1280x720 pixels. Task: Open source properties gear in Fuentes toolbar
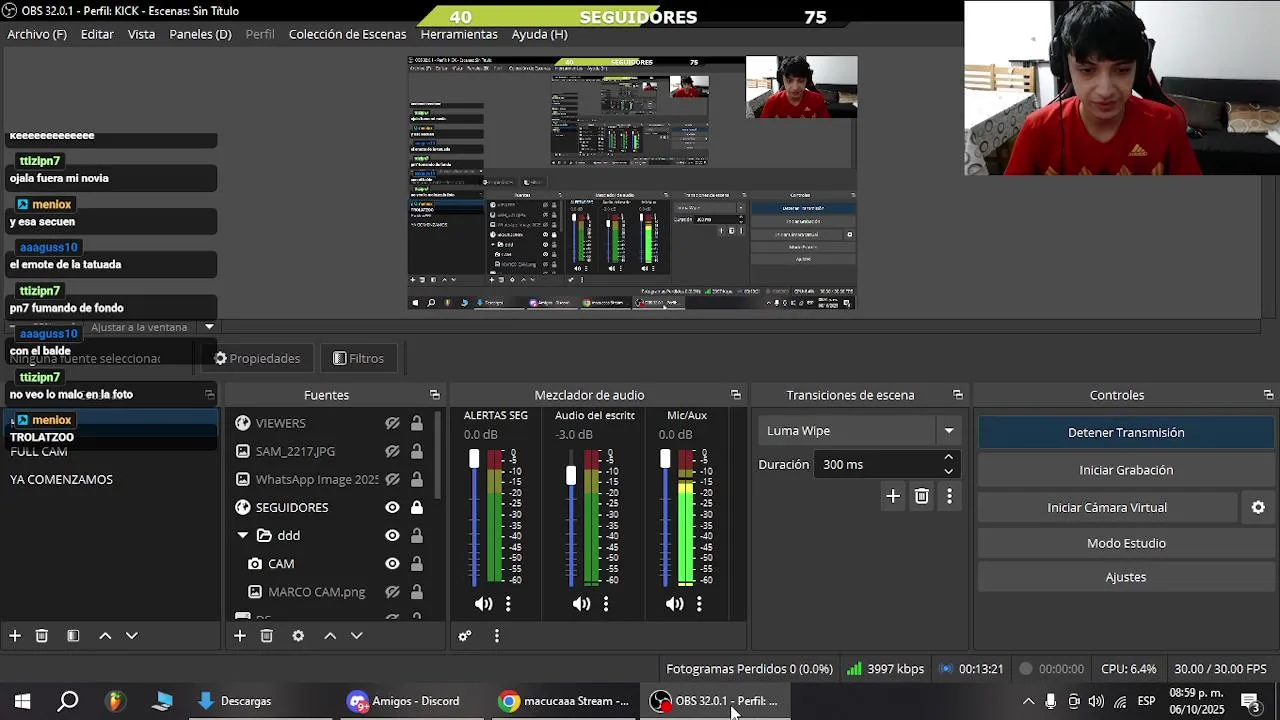click(x=298, y=636)
